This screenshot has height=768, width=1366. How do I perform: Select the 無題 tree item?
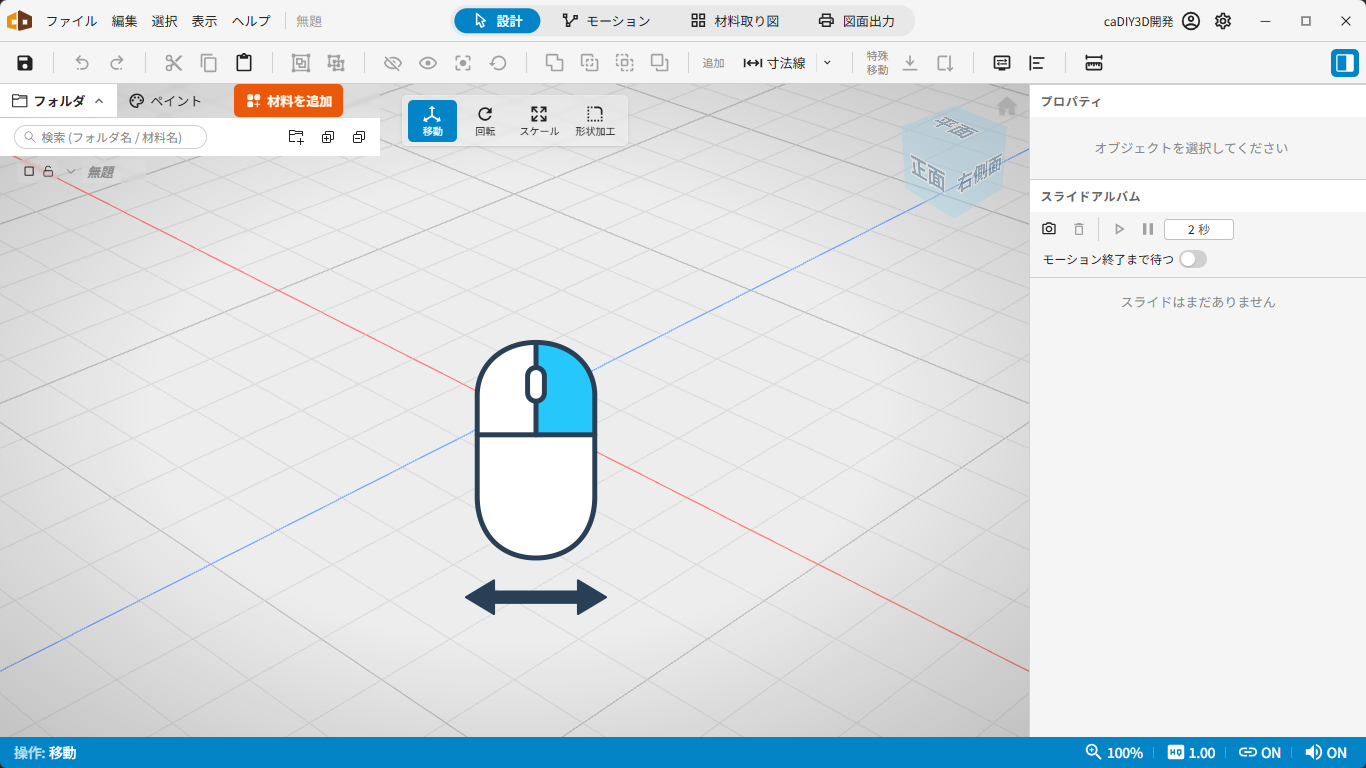click(x=100, y=172)
